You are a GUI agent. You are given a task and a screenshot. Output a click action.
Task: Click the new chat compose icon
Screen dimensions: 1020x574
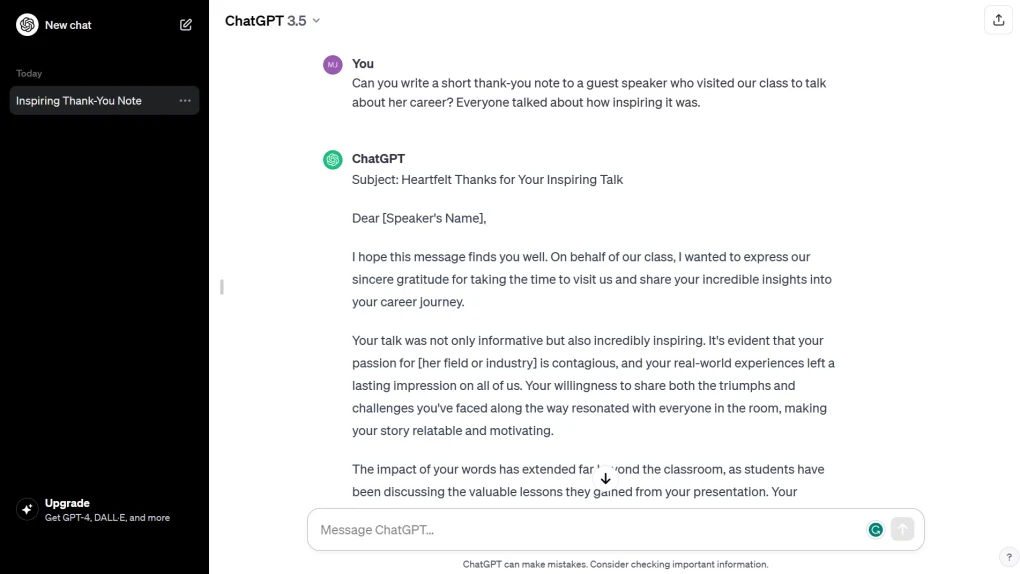186,25
